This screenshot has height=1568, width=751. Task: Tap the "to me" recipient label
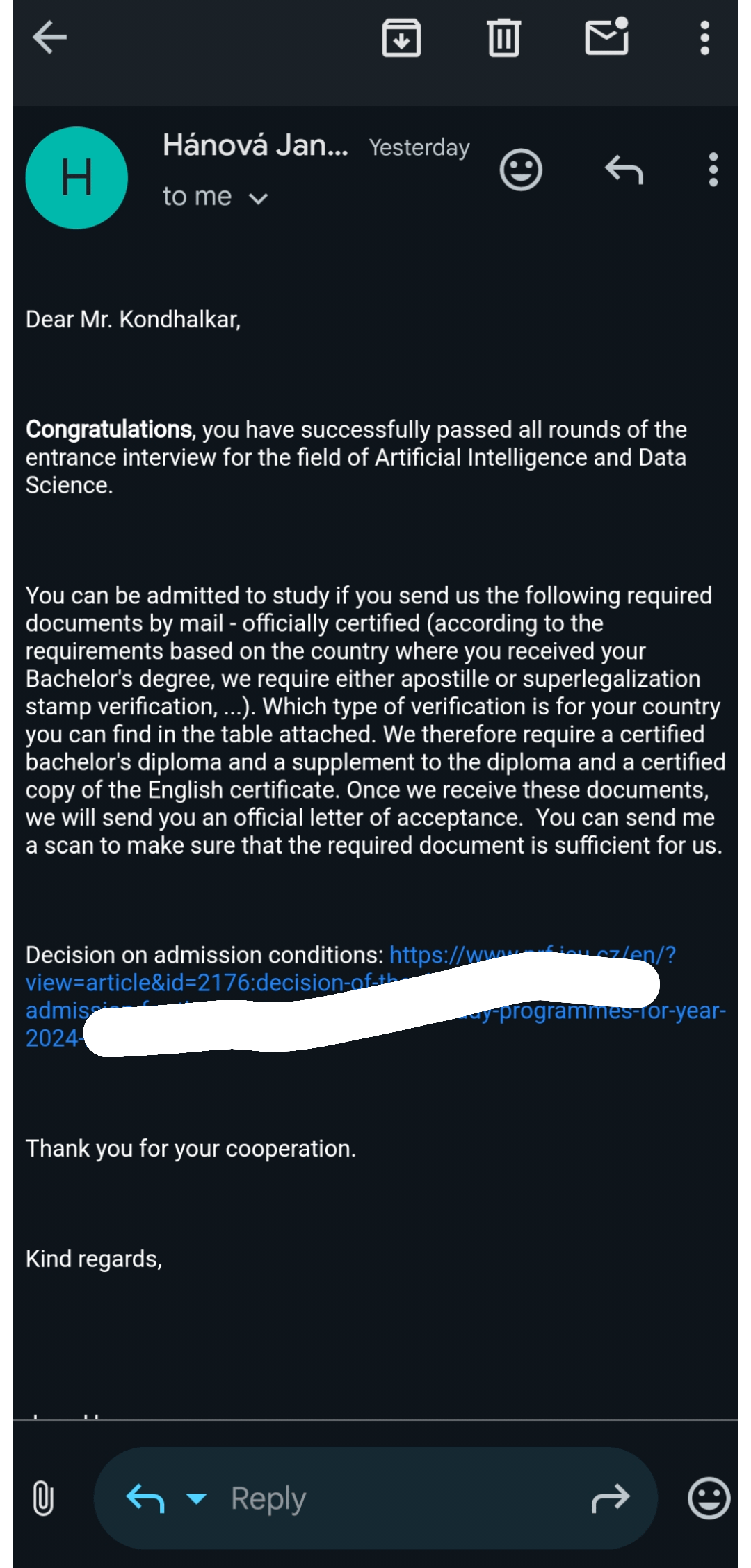click(197, 196)
